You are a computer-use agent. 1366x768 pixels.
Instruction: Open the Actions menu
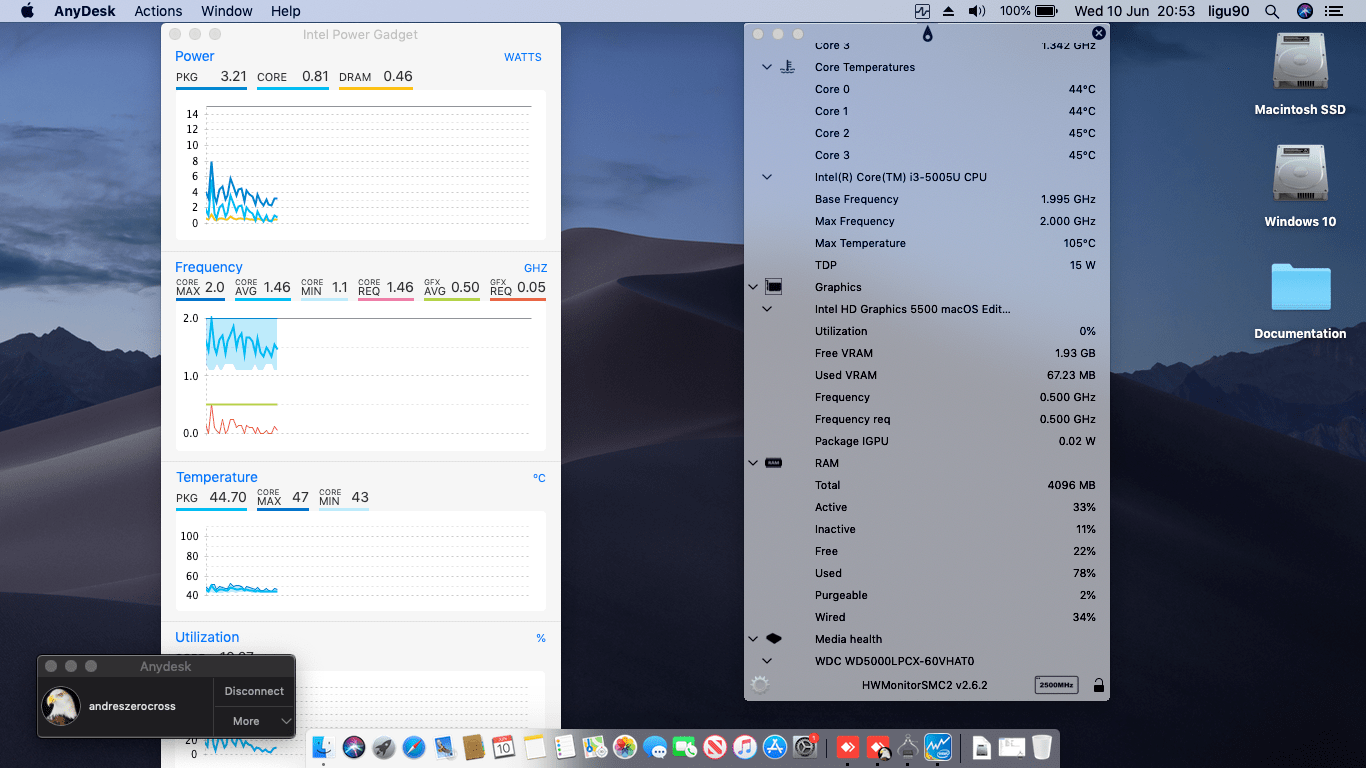158,11
